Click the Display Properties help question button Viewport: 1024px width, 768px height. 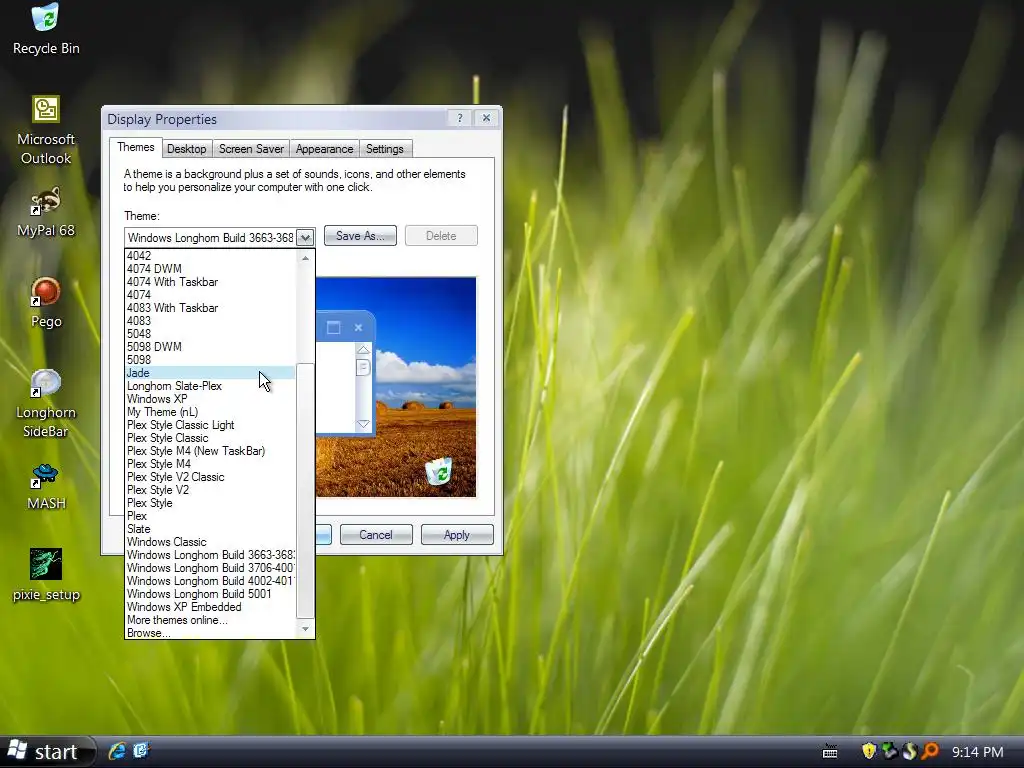460,118
